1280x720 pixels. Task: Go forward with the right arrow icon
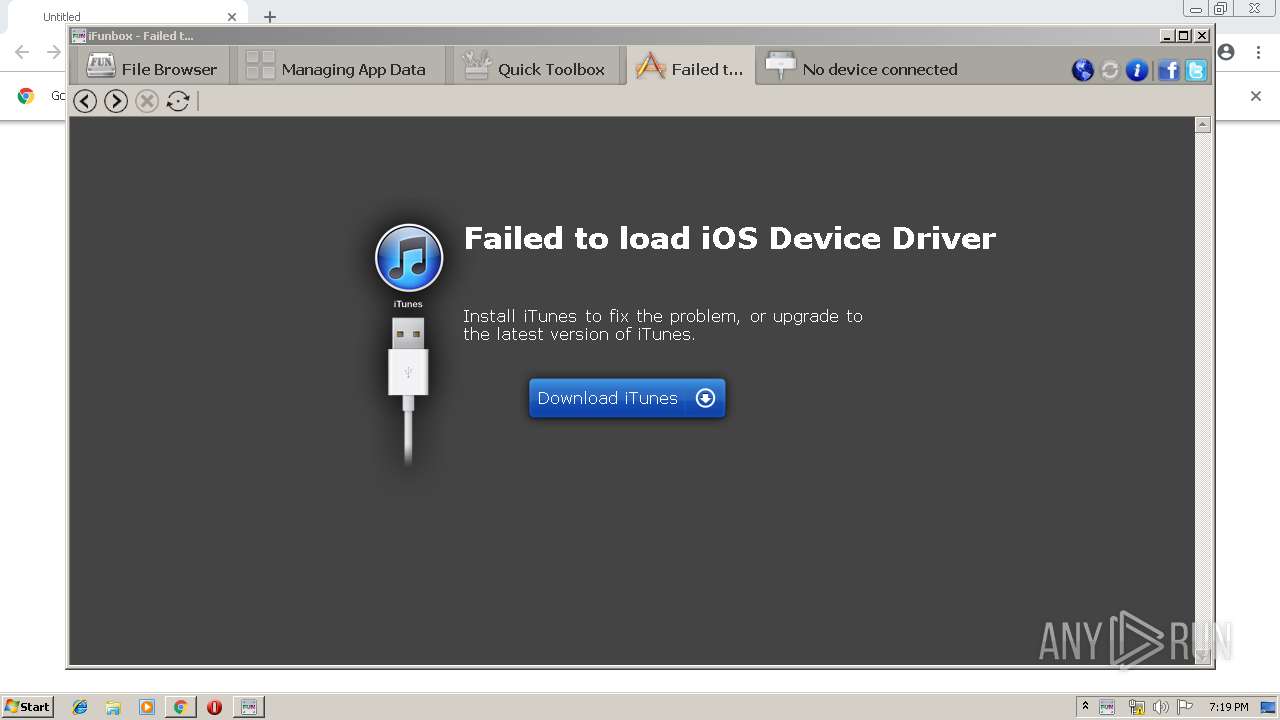coord(116,100)
